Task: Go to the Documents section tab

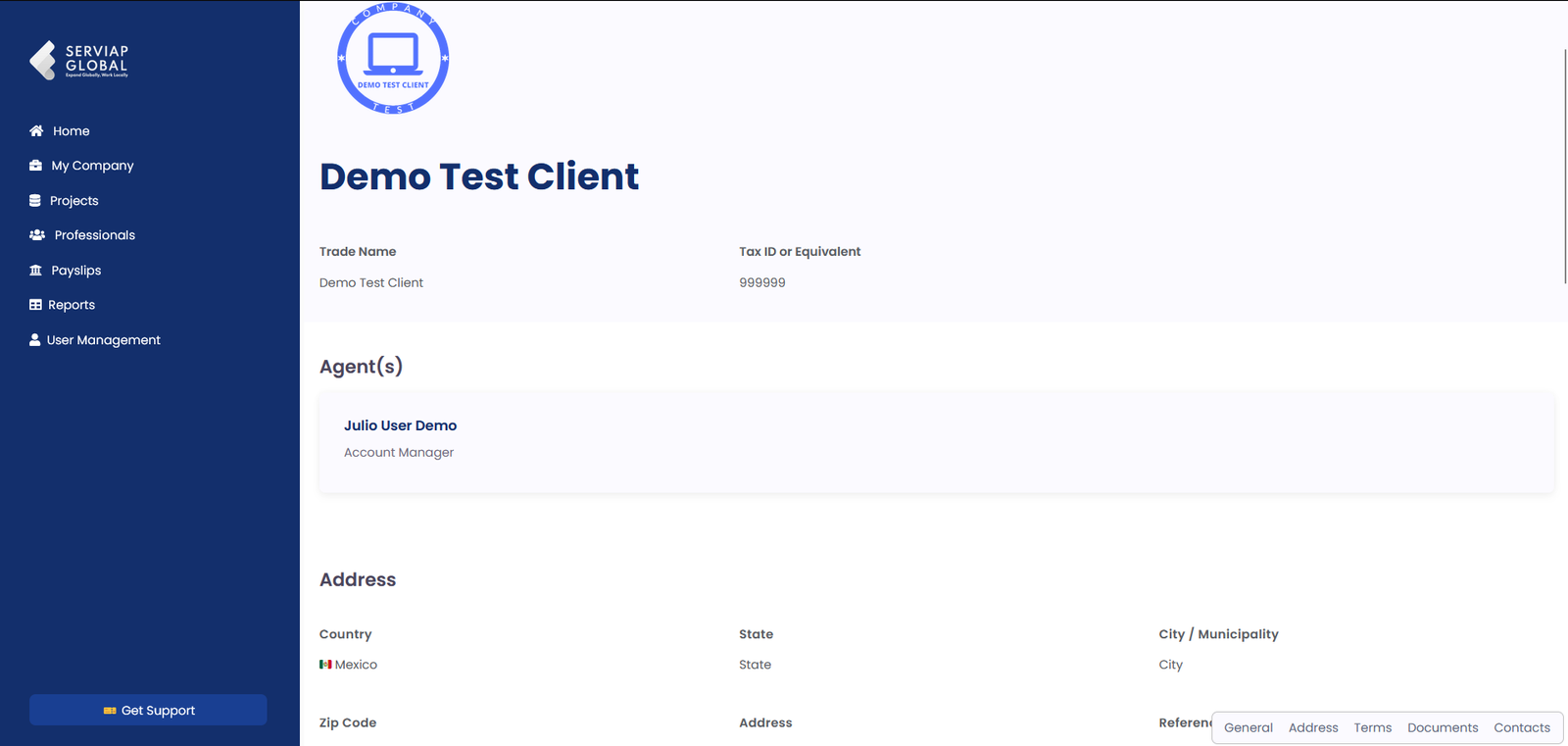Action: [1442, 727]
